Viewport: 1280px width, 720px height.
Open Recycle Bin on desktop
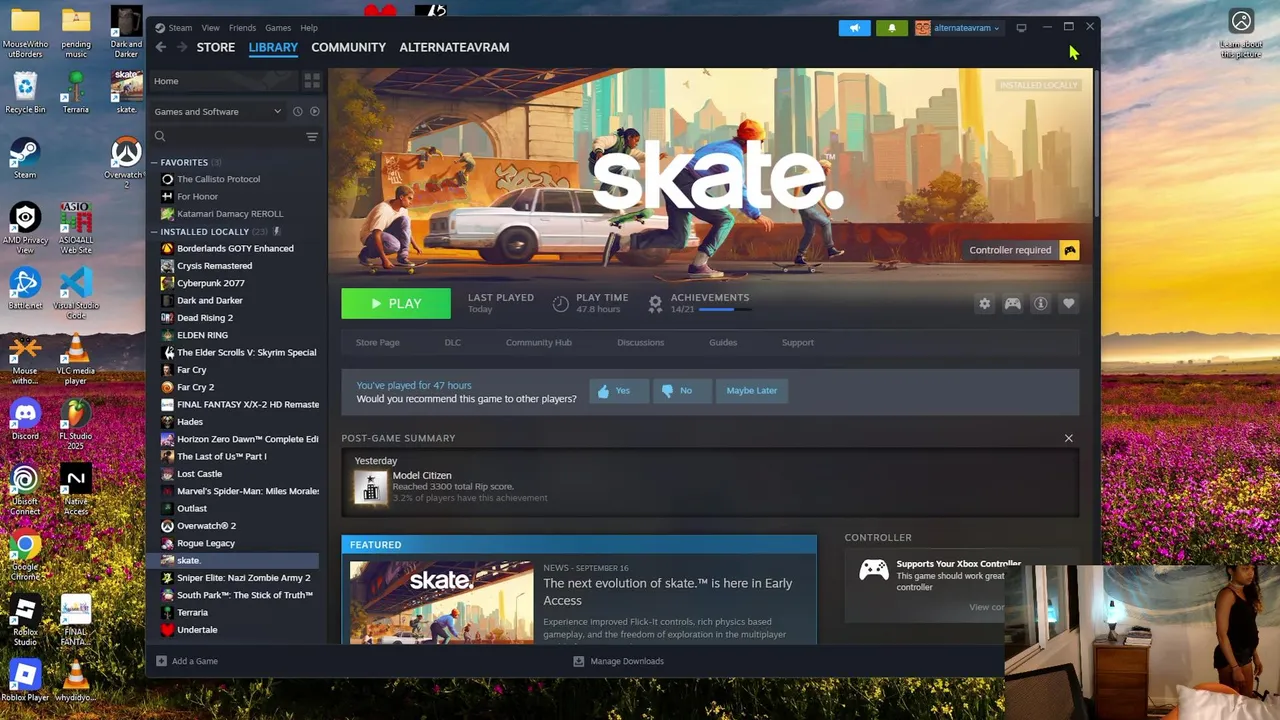25,94
